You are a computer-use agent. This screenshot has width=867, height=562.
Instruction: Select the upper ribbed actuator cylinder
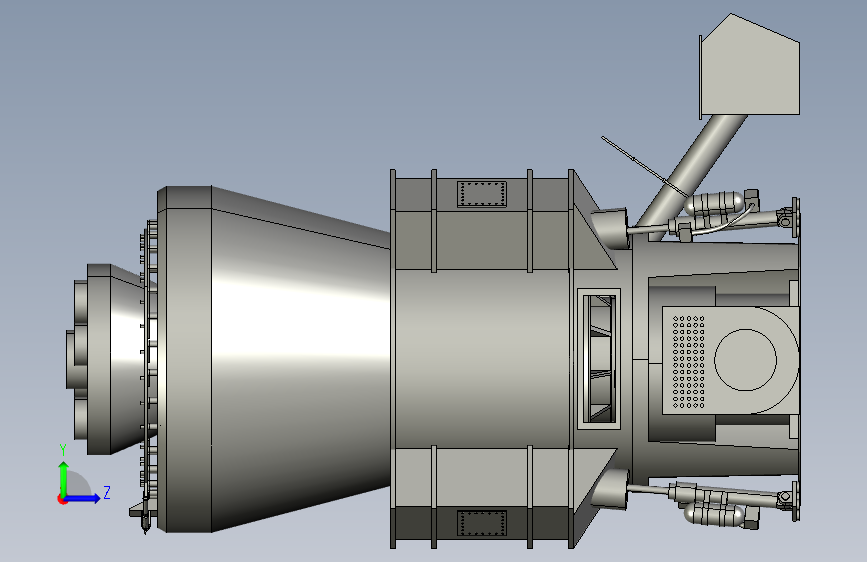coord(714,203)
